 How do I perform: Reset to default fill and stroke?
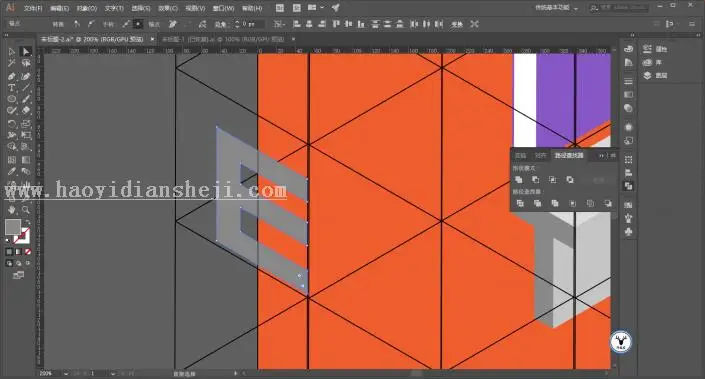[x=8, y=240]
